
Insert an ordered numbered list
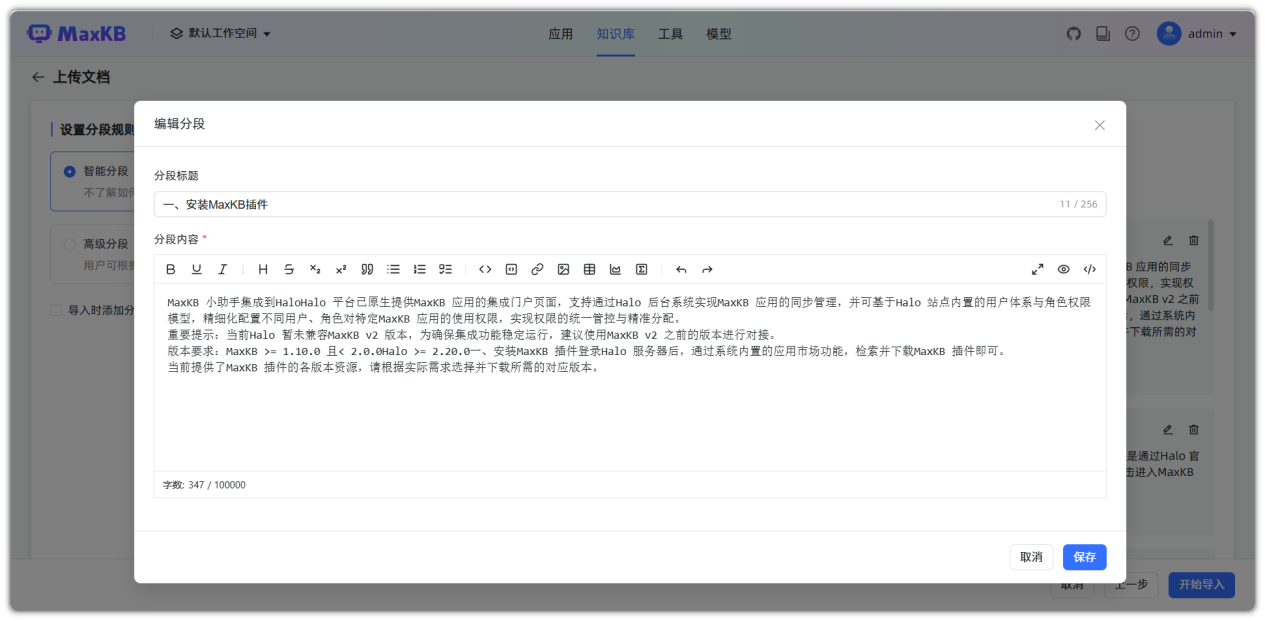tap(420, 269)
